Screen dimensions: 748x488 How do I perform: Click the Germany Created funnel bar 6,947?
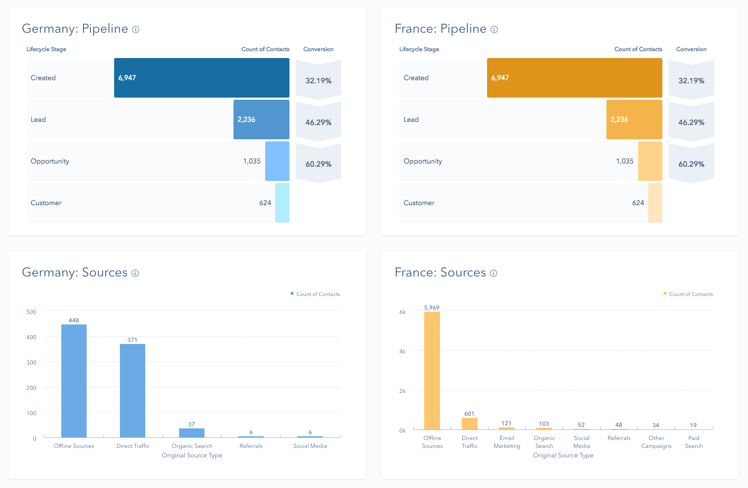(201, 78)
